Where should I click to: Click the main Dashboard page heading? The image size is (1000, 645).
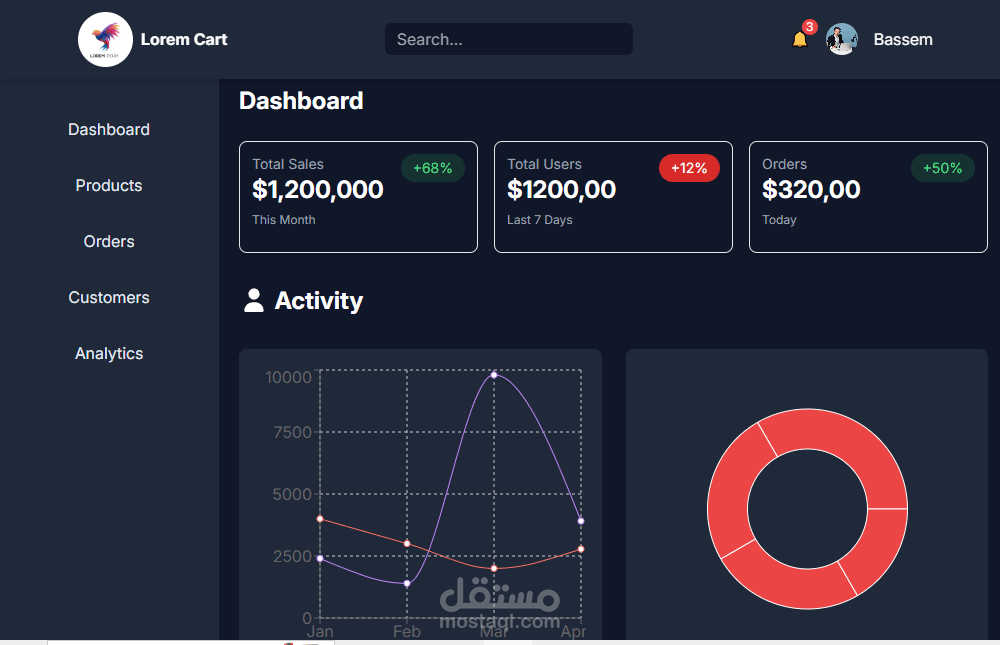click(x=302, y=101)
